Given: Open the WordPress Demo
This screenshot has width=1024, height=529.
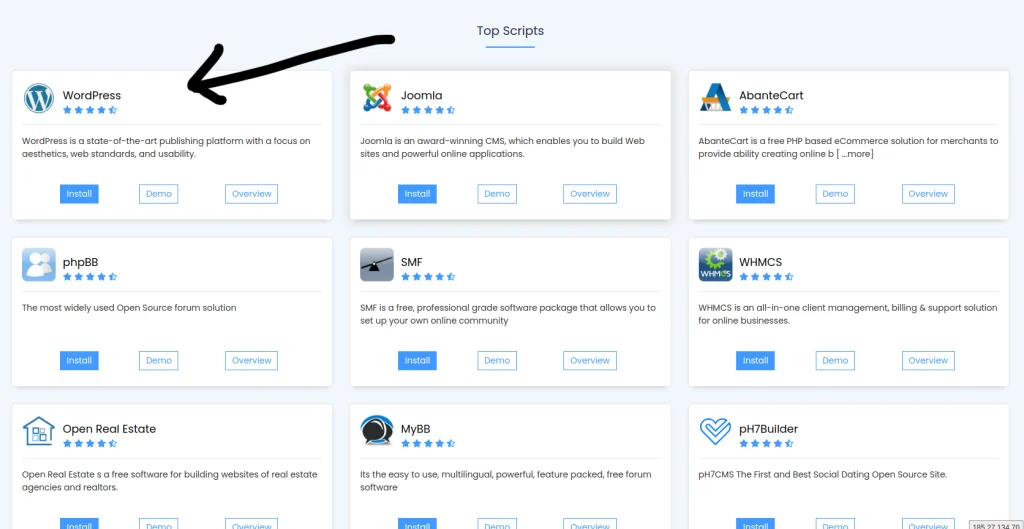Looking at the screenshot, I should click(x=159, y=194).
